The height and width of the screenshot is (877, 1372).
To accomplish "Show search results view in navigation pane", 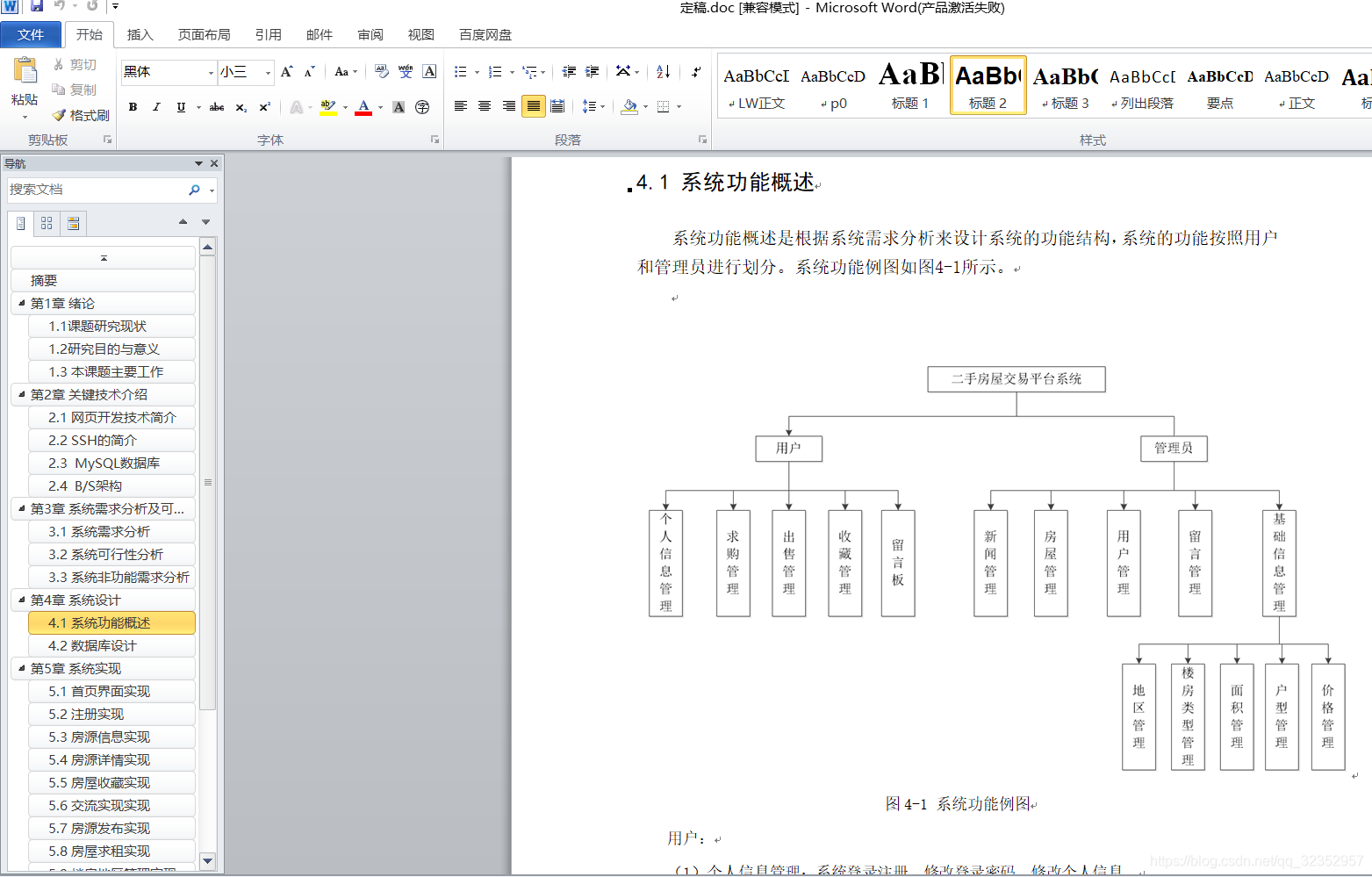I will tap(74, 223).
